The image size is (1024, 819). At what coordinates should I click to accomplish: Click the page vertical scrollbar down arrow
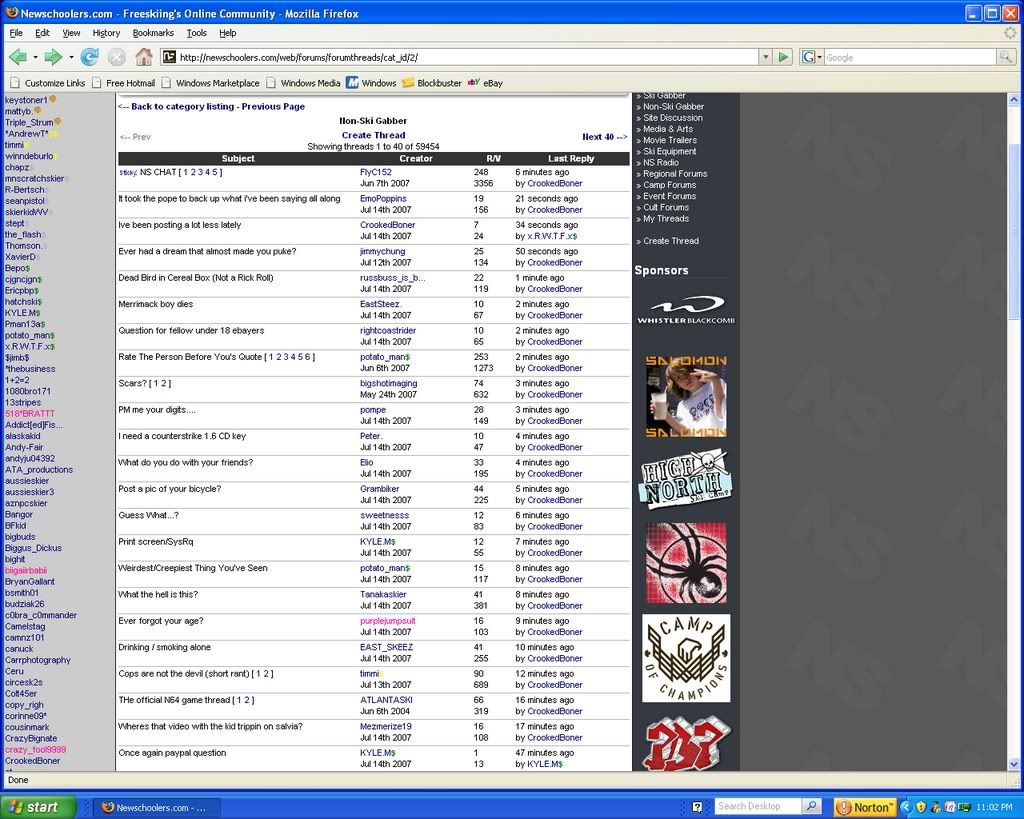click(x=1015, y=764)
